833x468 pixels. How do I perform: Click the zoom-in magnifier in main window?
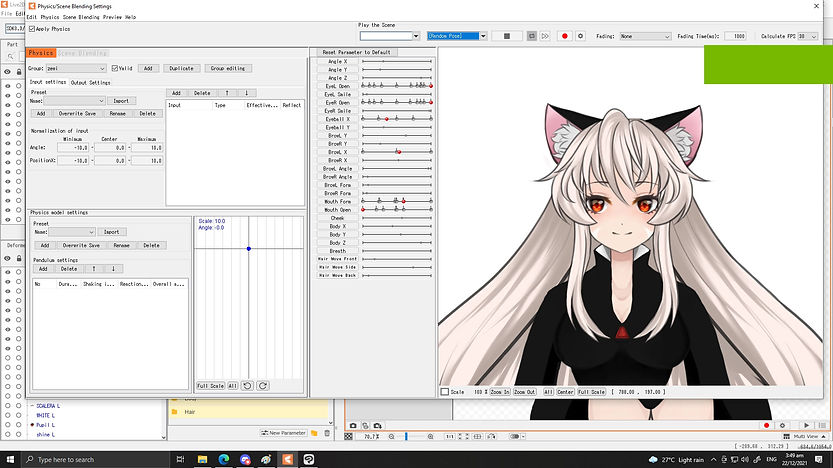(430, 437)
